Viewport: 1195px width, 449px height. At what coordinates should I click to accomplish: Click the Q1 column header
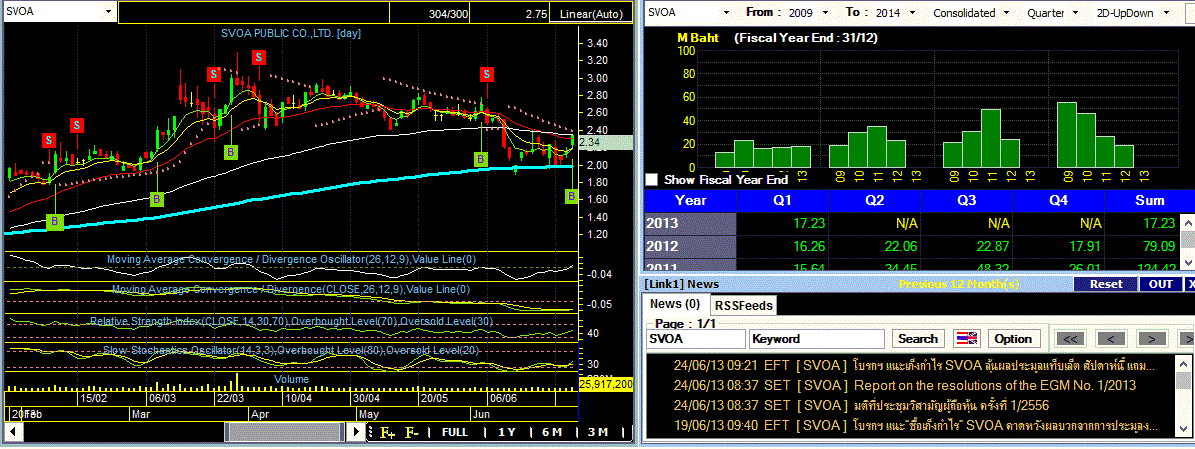783,200
